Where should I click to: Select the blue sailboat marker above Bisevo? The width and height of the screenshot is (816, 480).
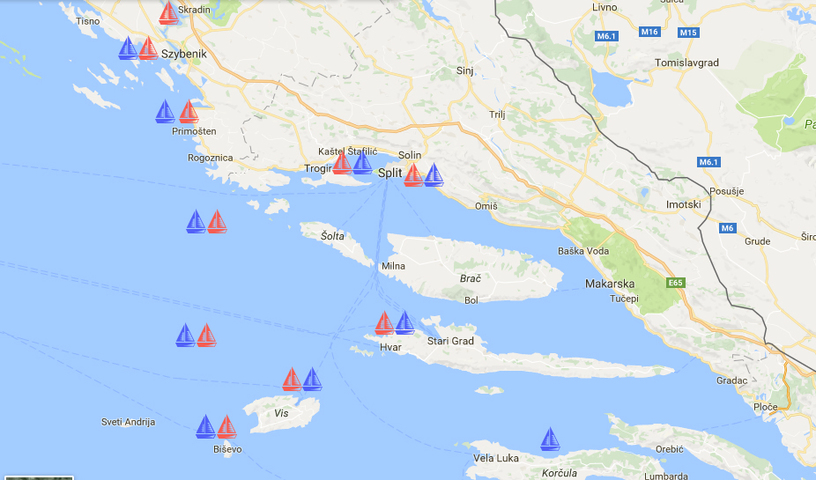(x=206, y=427)
